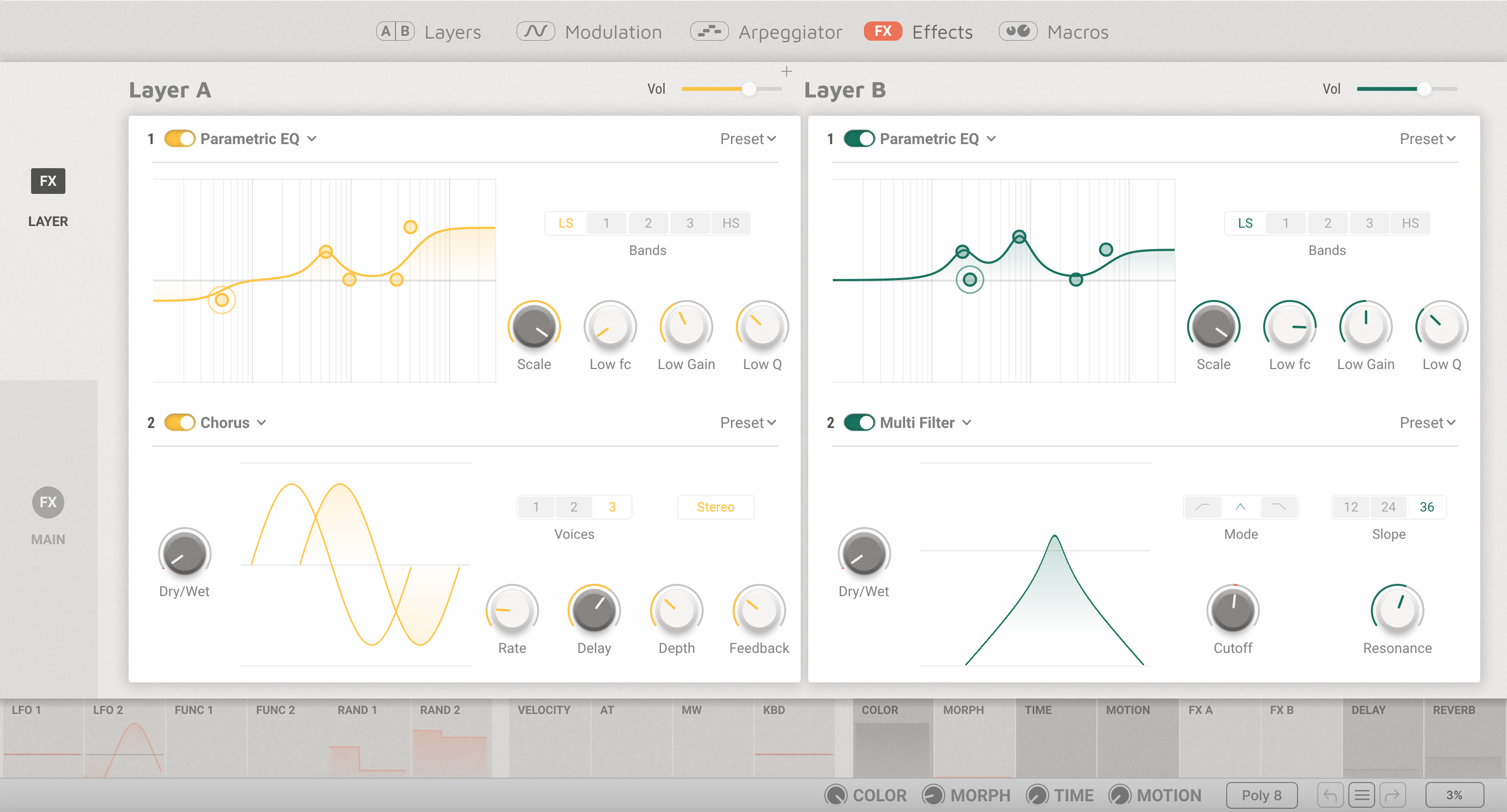Click the plus to add a layer
The width and height of the screenshot is (1507, 812).
tap(787, 71)
